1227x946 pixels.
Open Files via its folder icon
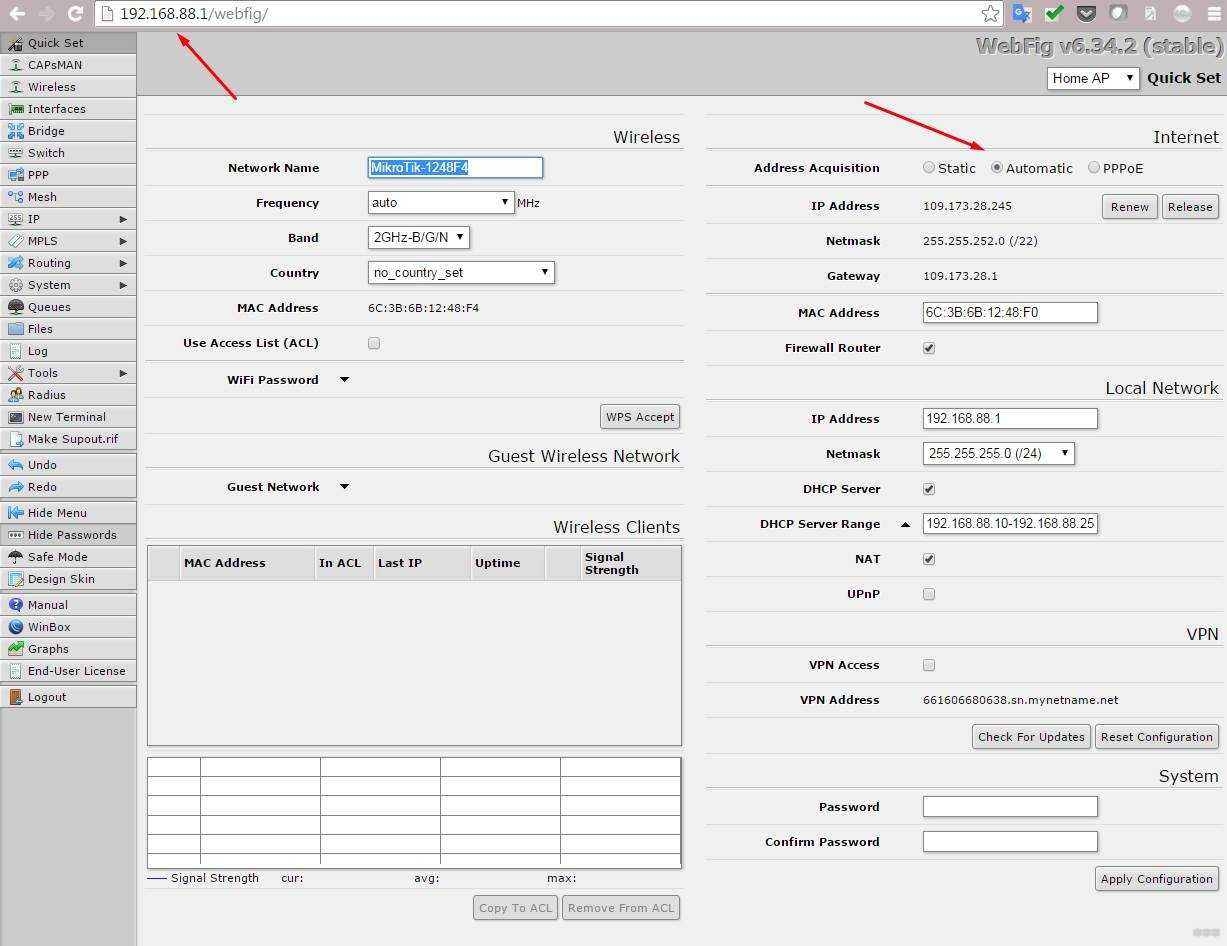16,329
